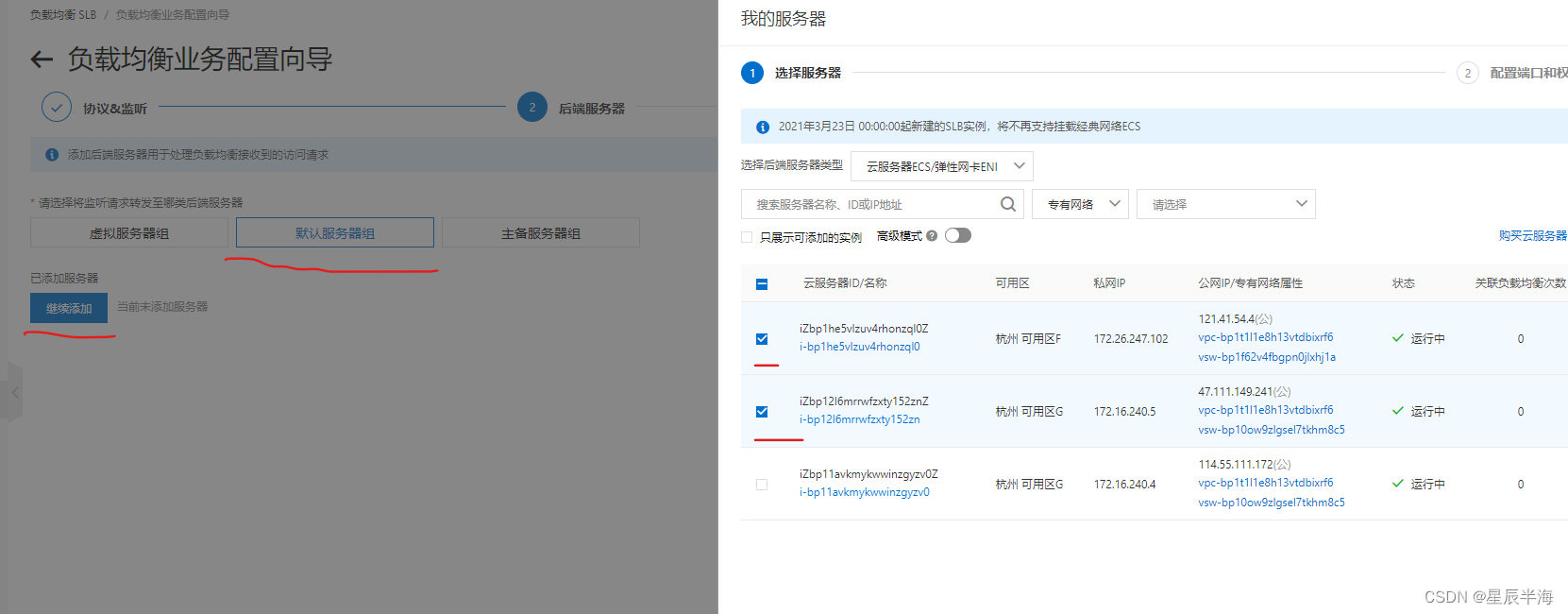Check the iZbp11avkmykwwinzgyzv0Z server checkbox
This screenshot has width=1568, height=614.
(x=762, y=485)
